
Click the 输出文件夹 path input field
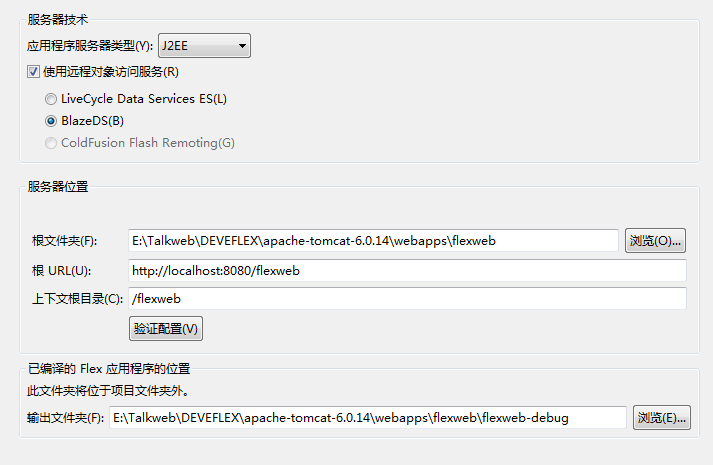[x=368, y=417]
